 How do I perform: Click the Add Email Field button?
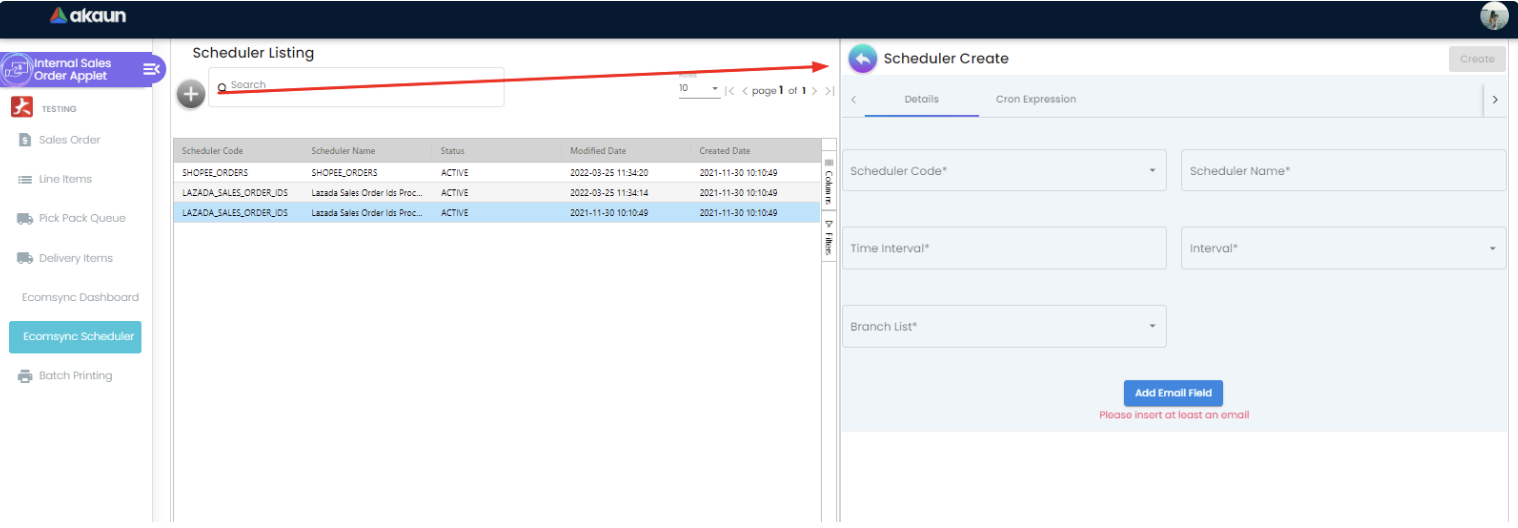[1173, 393]
